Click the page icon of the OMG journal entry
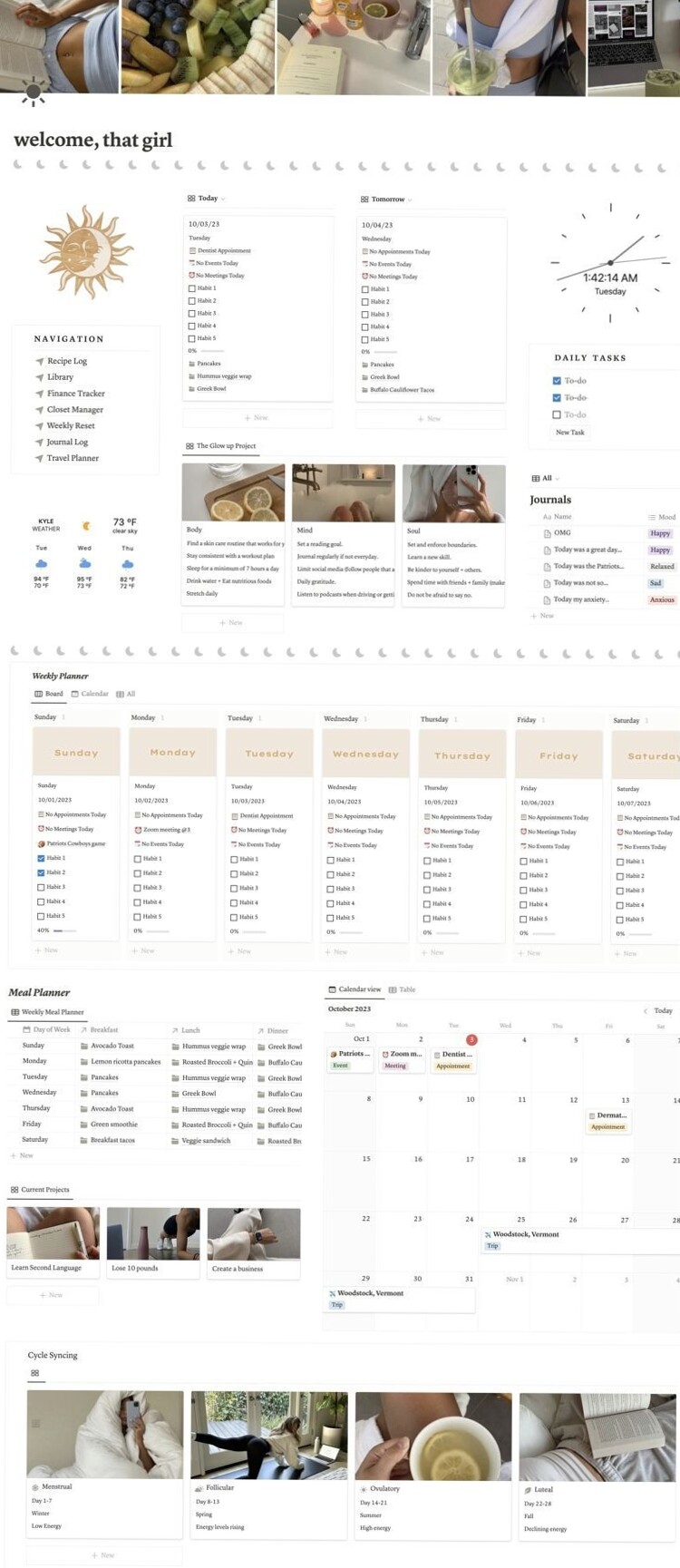The width and height of the screenshot is (680, 1568). [x=547, y=533]
